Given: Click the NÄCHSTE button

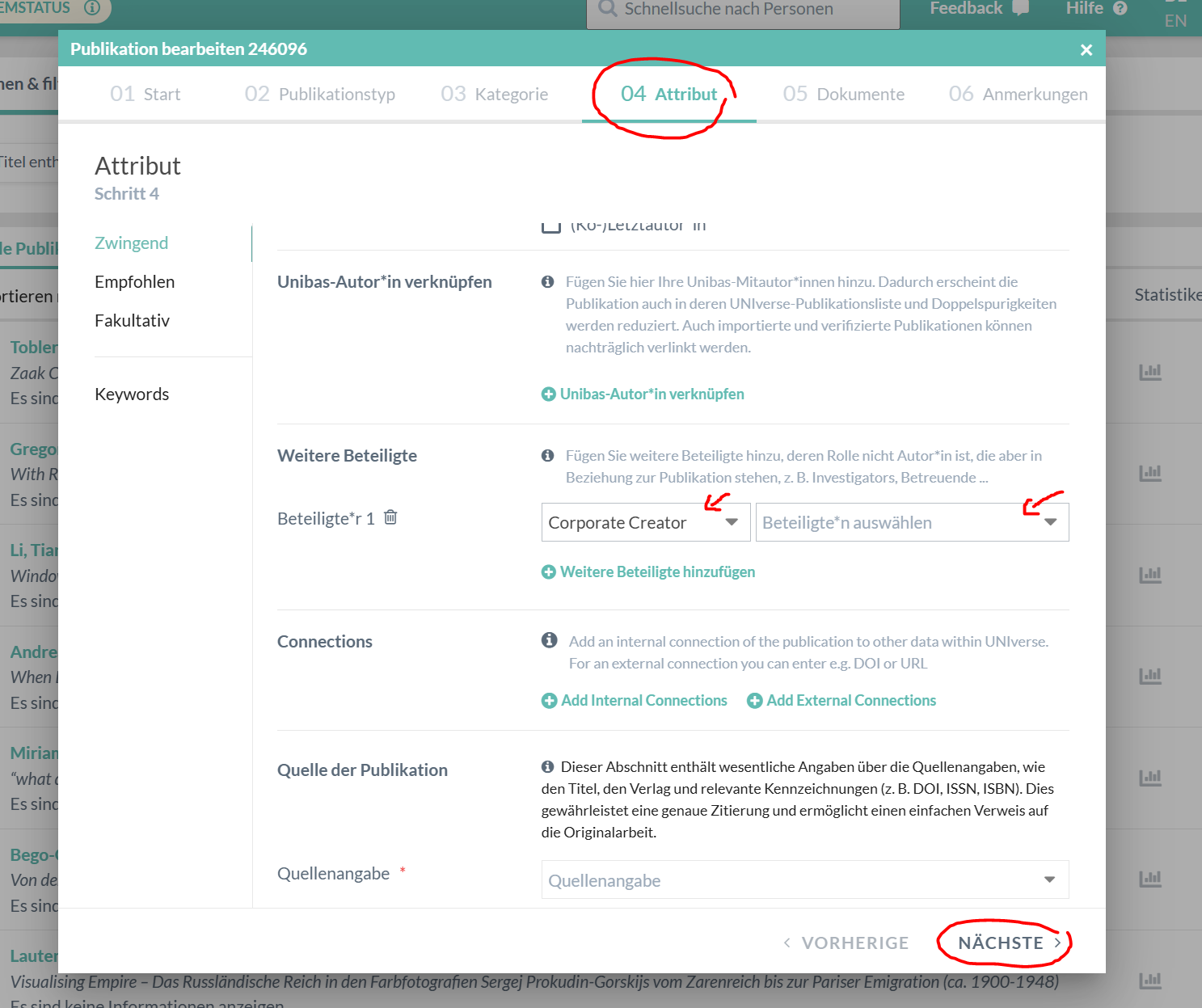Looking at the screenshot, I should pos(1008,943).
